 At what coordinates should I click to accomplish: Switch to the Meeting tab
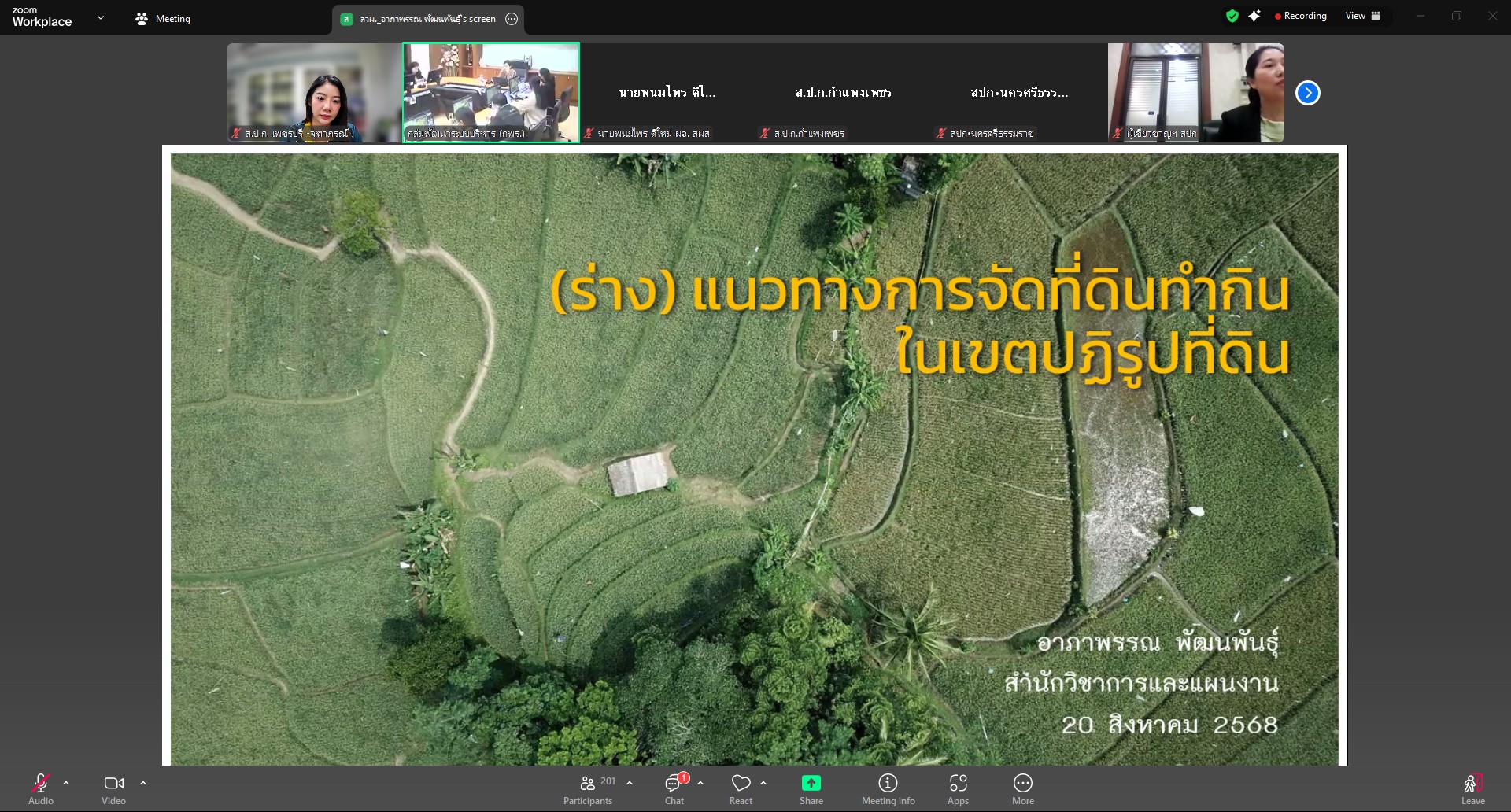[x=164, y=19]
